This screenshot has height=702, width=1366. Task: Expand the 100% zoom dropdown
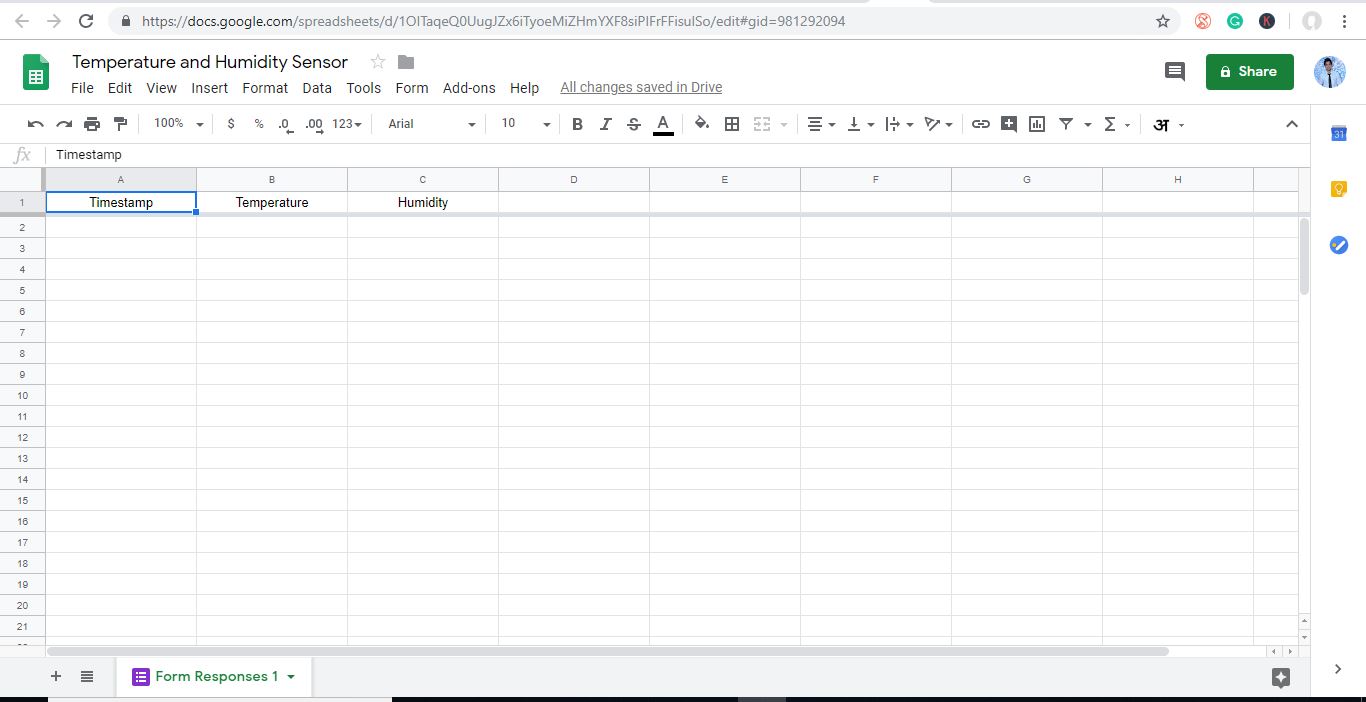178,124
